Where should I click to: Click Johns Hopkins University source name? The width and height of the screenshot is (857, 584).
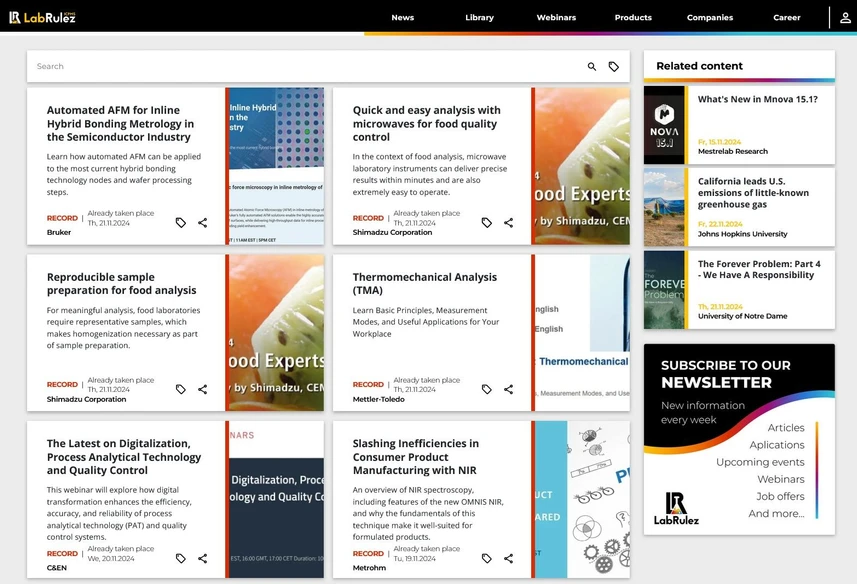coord(742,234)
